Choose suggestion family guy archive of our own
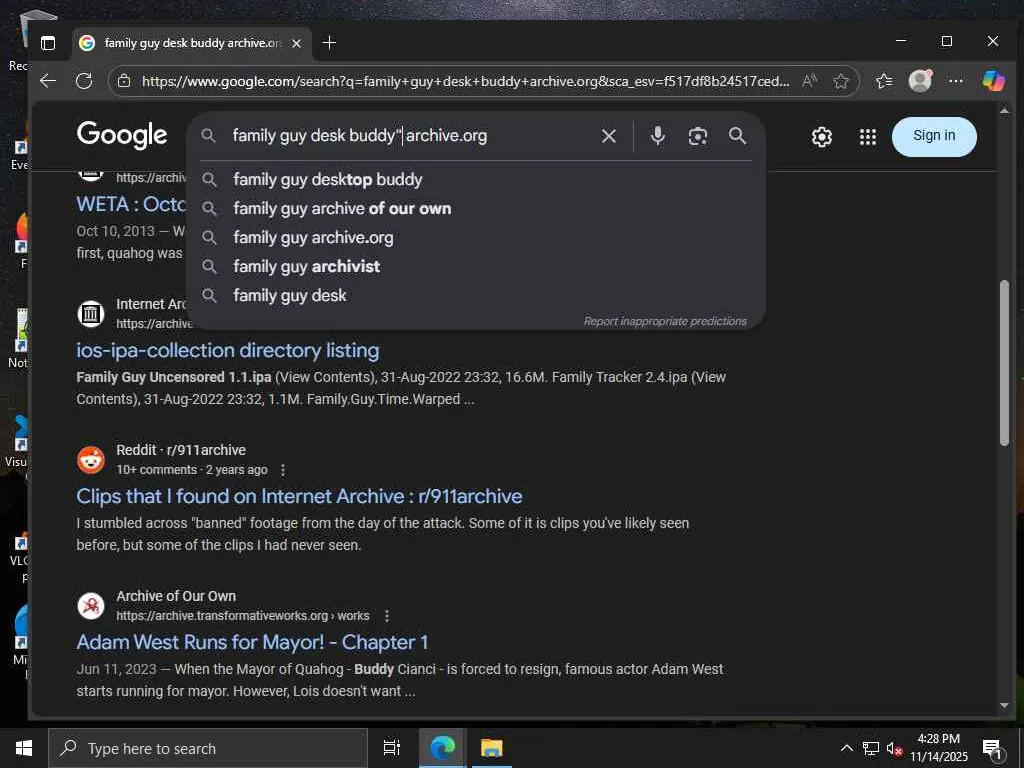Image resolution: width=1024 pixels, height=768 pixels. [x=475, y=208]
